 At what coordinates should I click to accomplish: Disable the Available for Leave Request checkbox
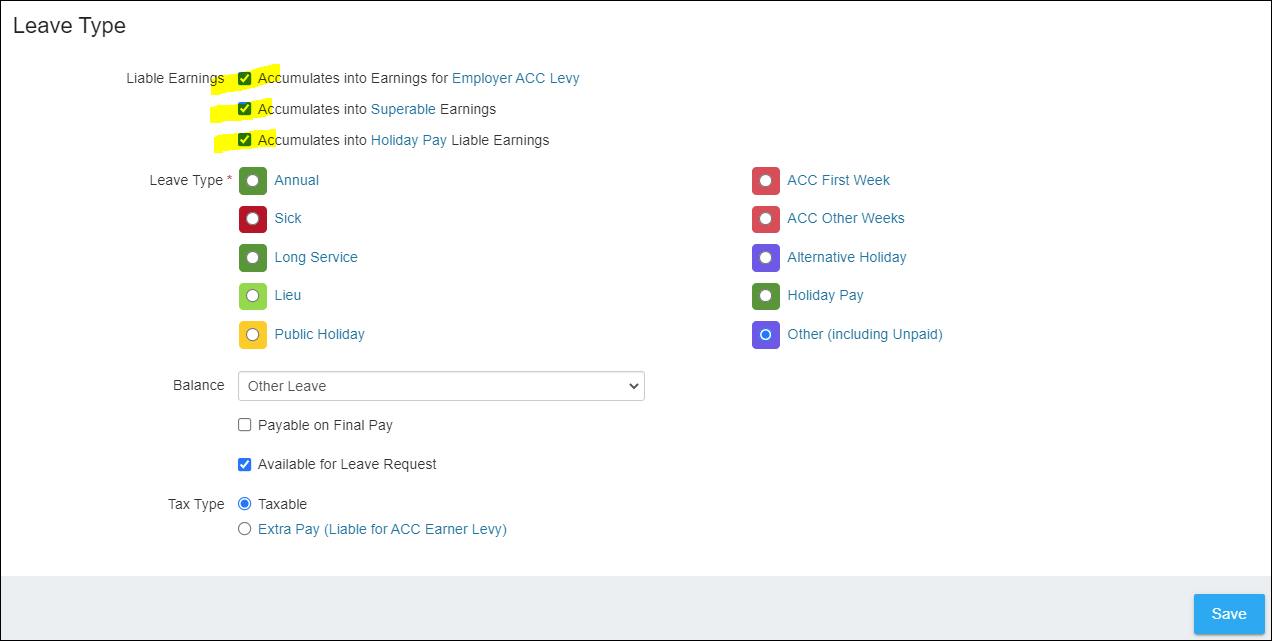[245, 464]
